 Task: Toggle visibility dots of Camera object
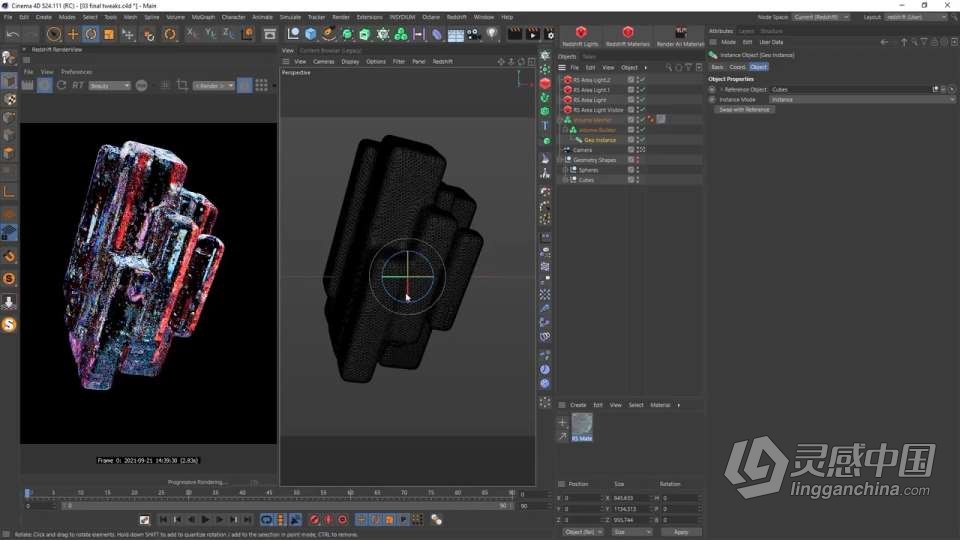638,150
